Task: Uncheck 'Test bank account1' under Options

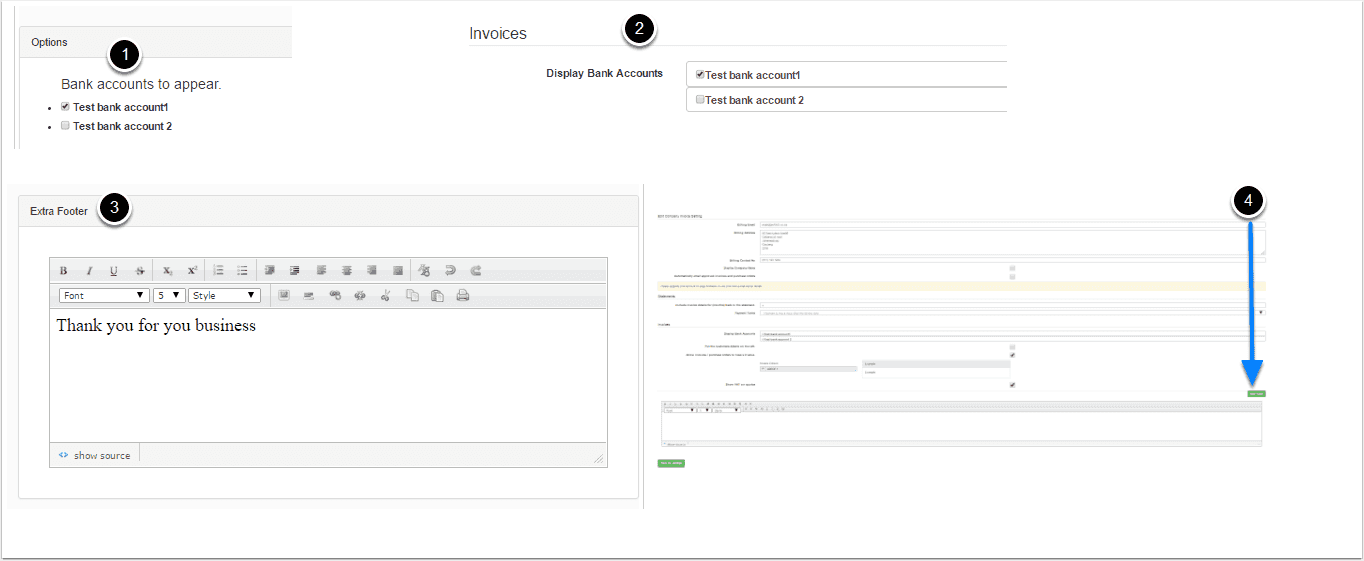Action: [65, 106]
